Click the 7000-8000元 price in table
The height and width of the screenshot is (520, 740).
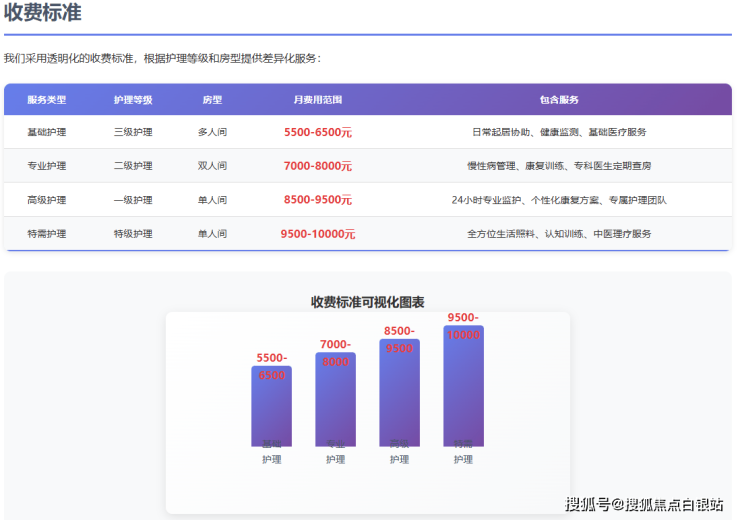coord(317,166)
